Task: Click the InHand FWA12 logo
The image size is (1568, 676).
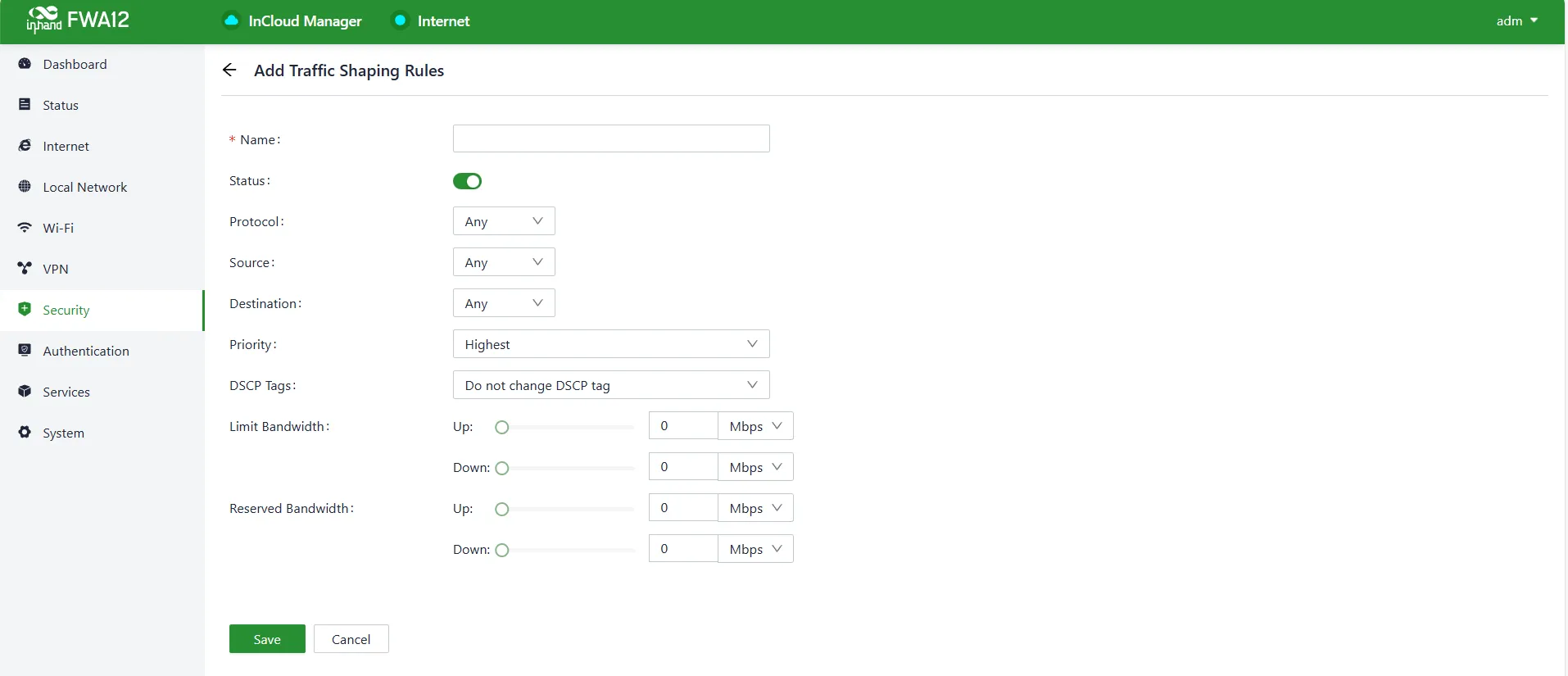Action: [x=78, y=20]
